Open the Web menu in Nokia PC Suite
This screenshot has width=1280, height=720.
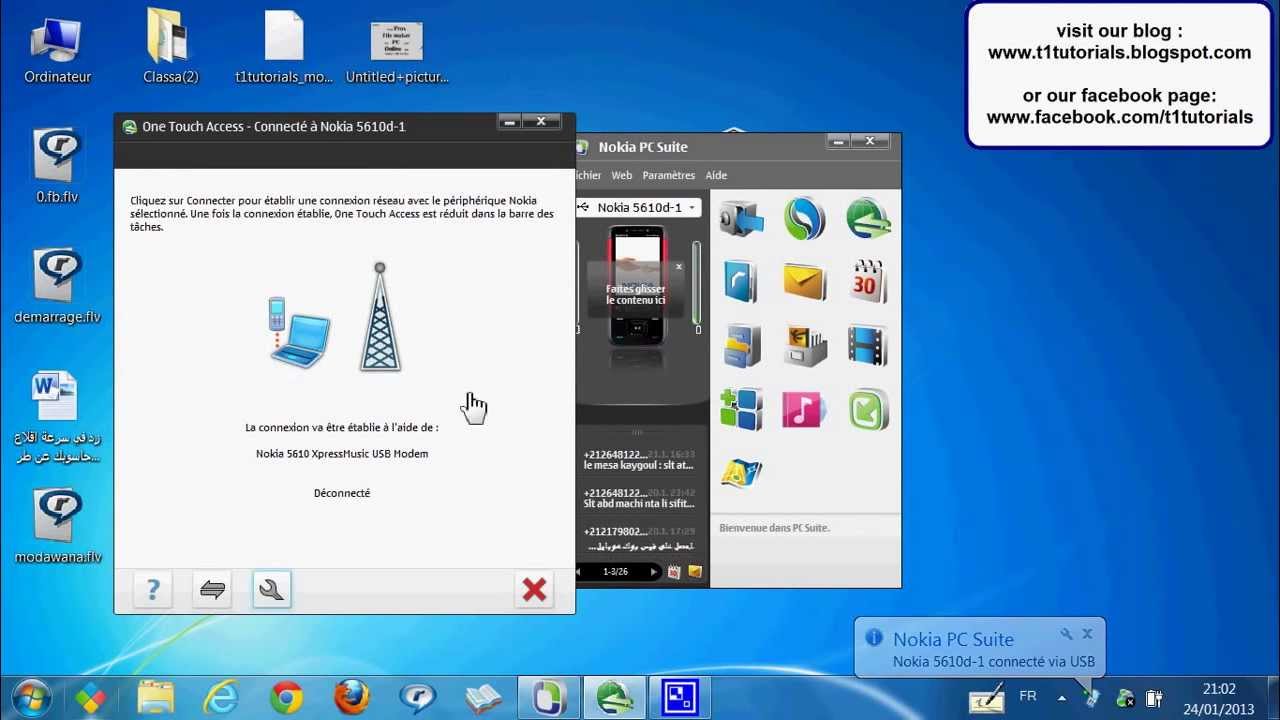tap(622, 175)
